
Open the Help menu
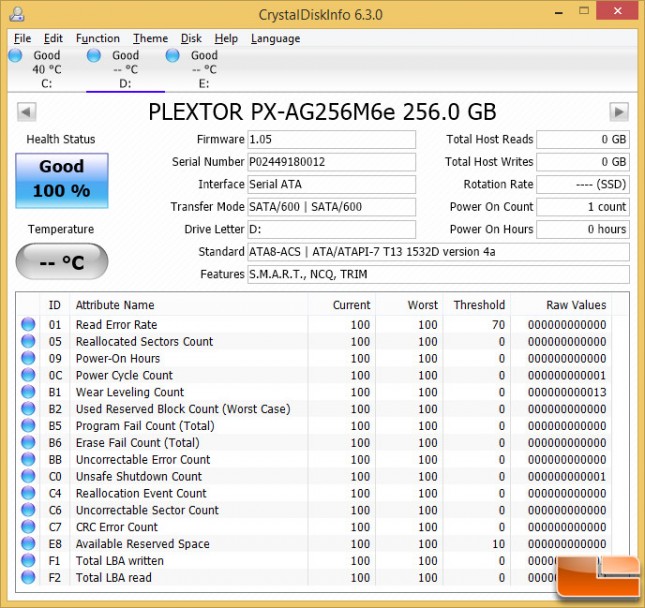point(226,38)
